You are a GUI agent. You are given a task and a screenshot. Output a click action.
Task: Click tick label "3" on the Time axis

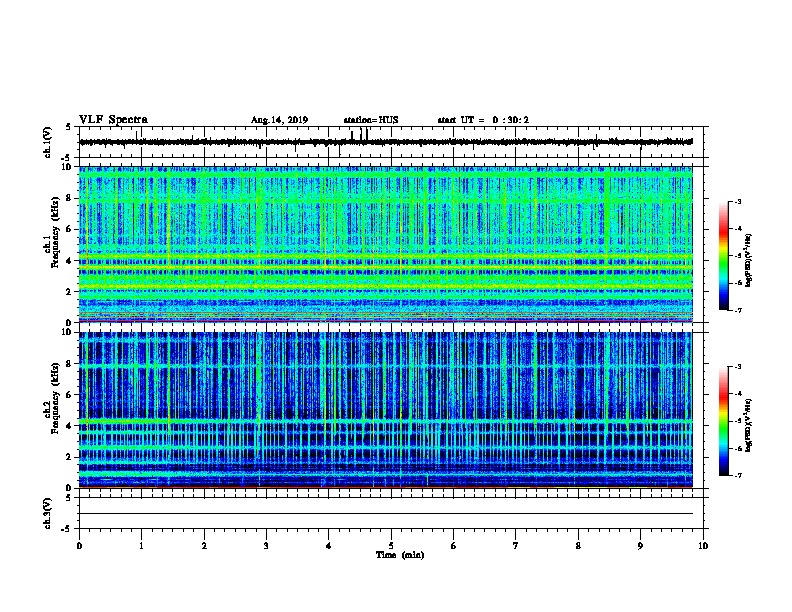coord(266,546)
